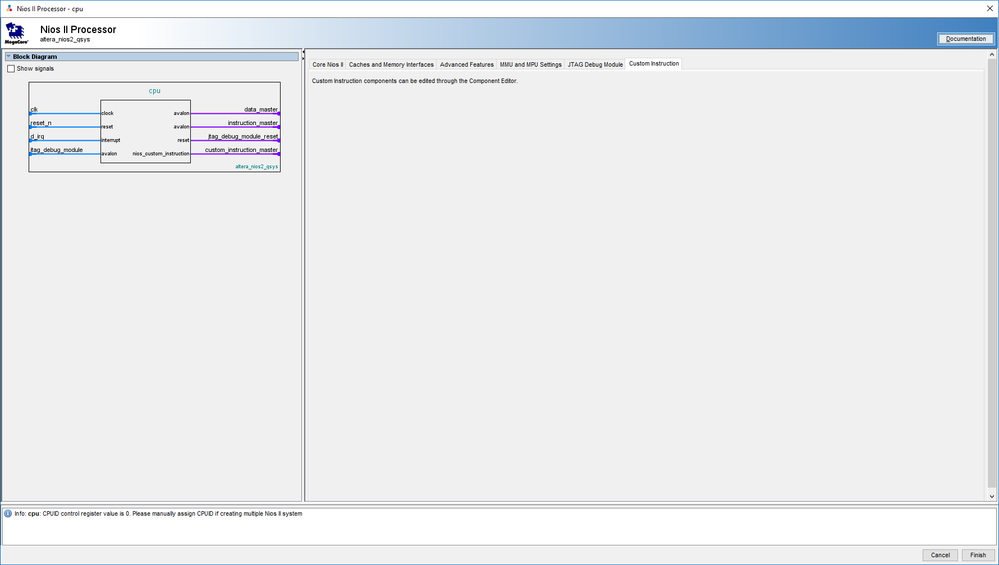Click the Nios II Processor header title
Screen dimensions: 999x565
[78, 29]
